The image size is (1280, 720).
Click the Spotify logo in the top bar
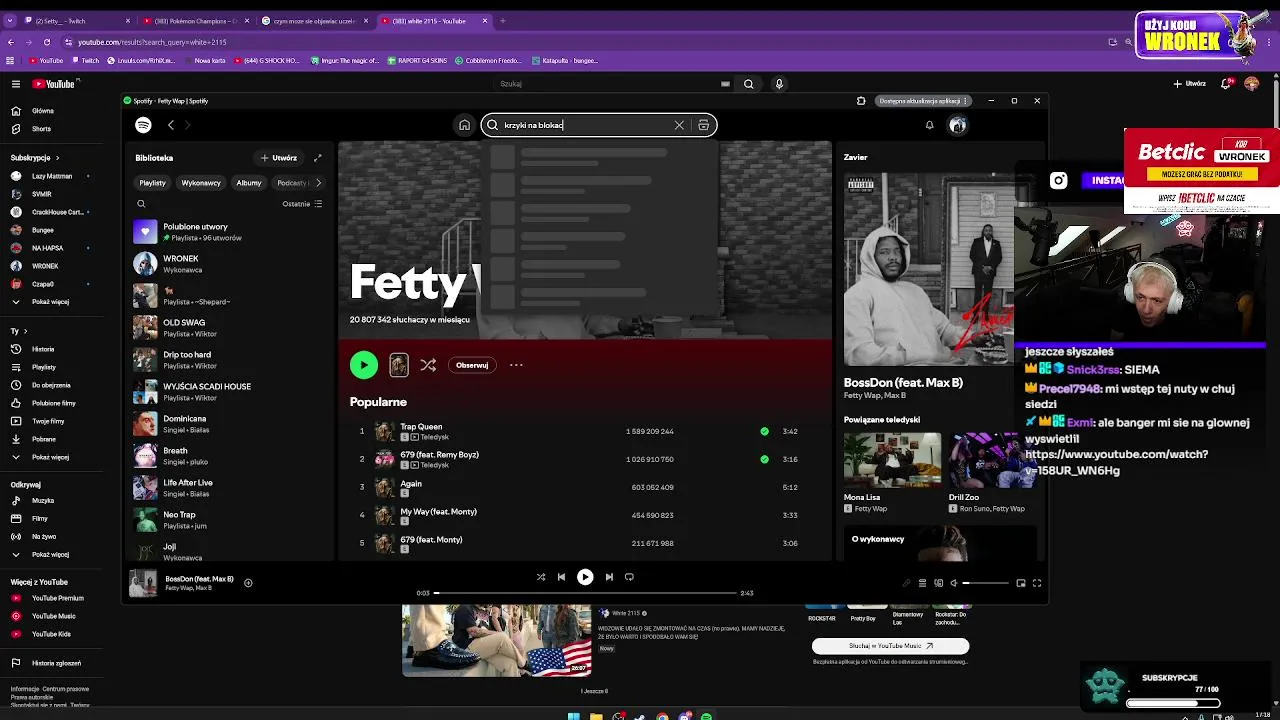[x=143, y=125]
